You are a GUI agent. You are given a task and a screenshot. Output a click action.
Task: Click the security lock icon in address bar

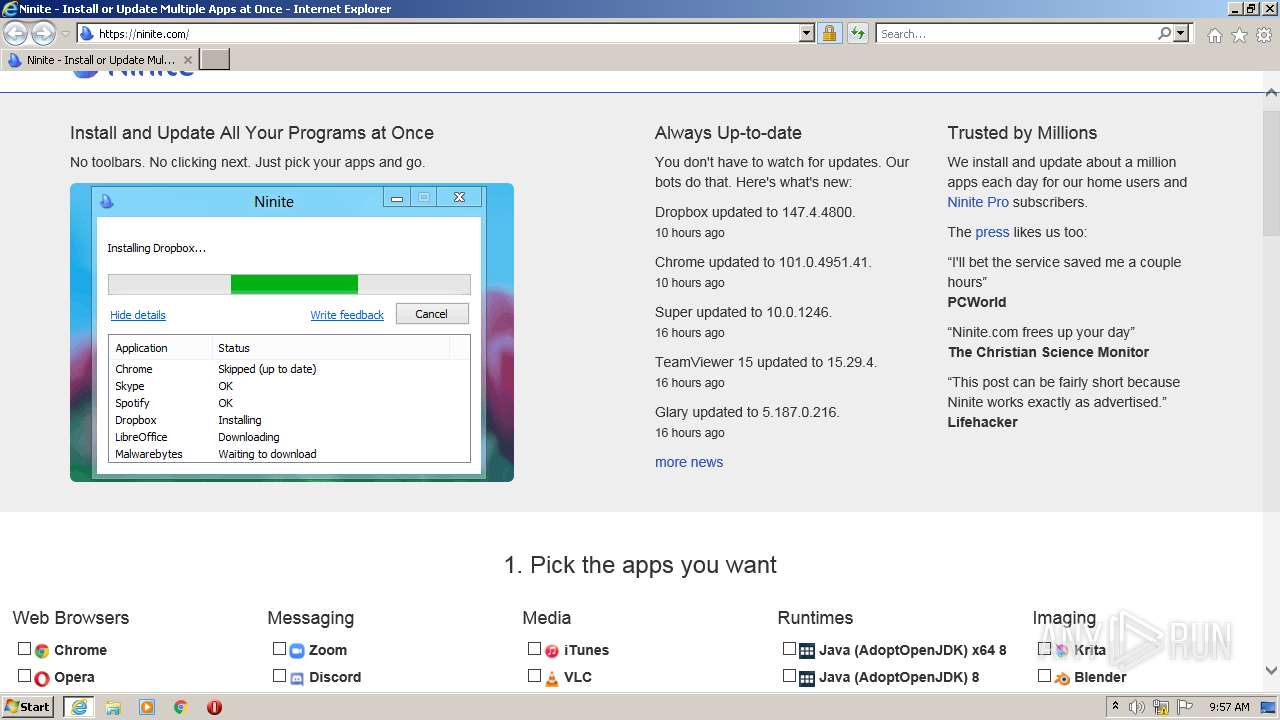pos(829,33)
